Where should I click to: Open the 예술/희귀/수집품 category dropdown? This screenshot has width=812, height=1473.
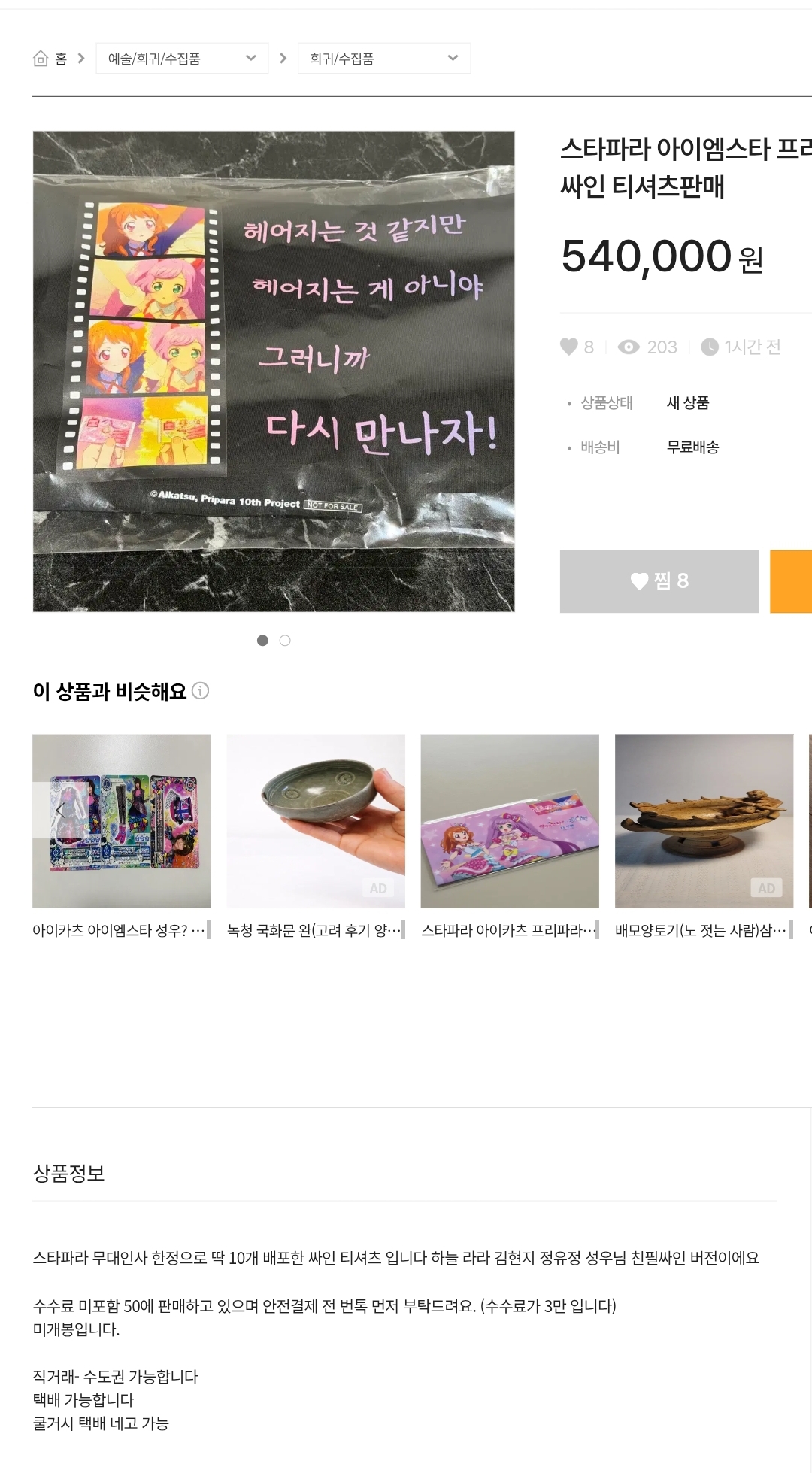[x=182, y=58]
